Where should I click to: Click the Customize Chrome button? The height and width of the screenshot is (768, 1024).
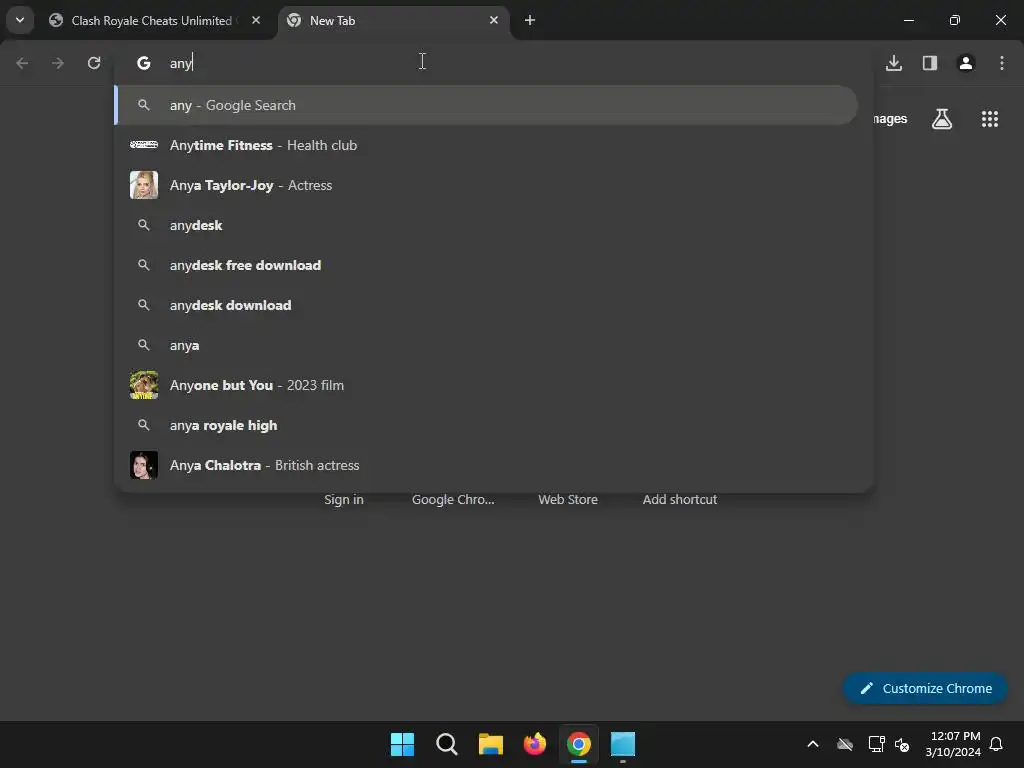coord(925,688)
